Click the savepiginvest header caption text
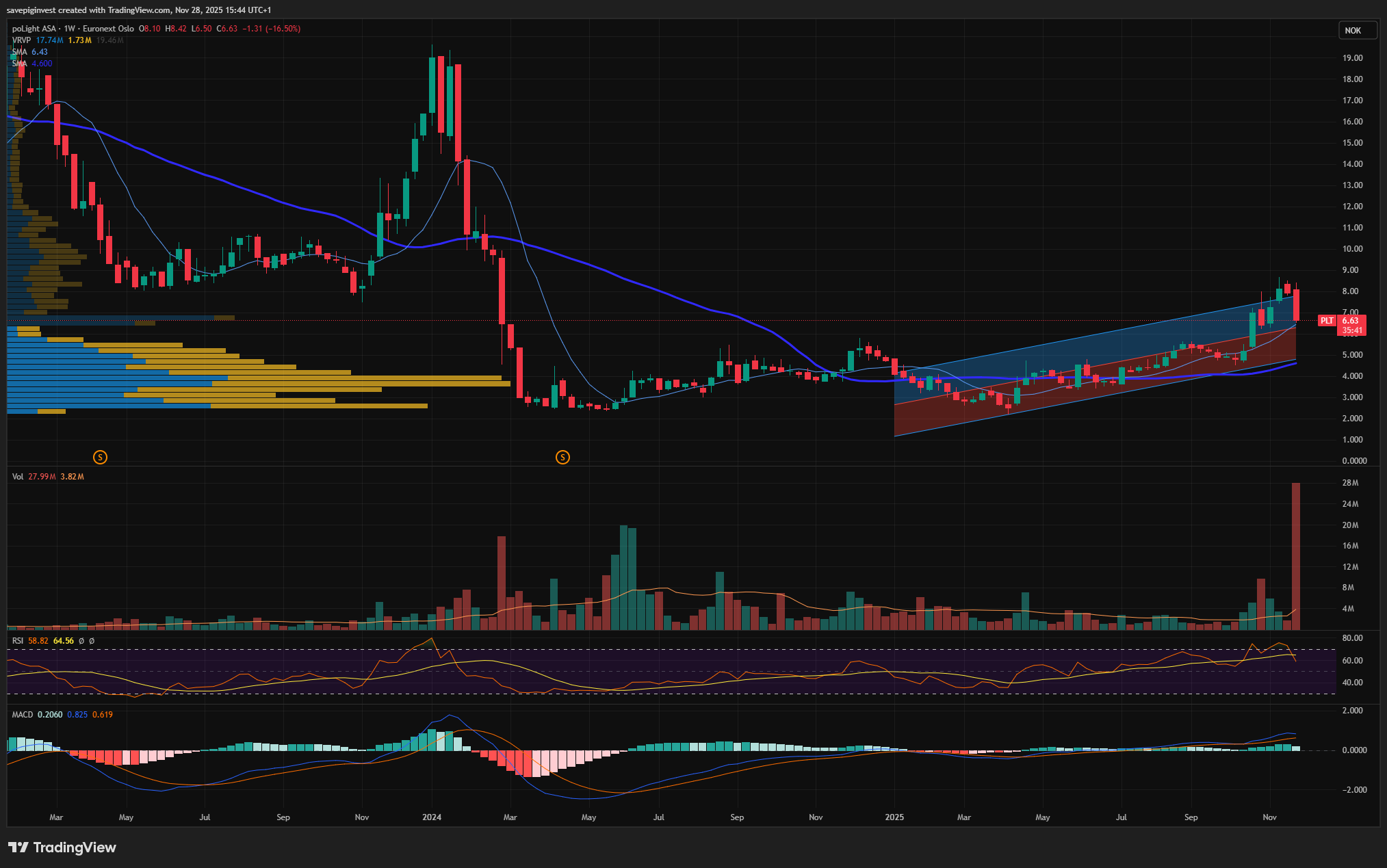 click(139, 10)
